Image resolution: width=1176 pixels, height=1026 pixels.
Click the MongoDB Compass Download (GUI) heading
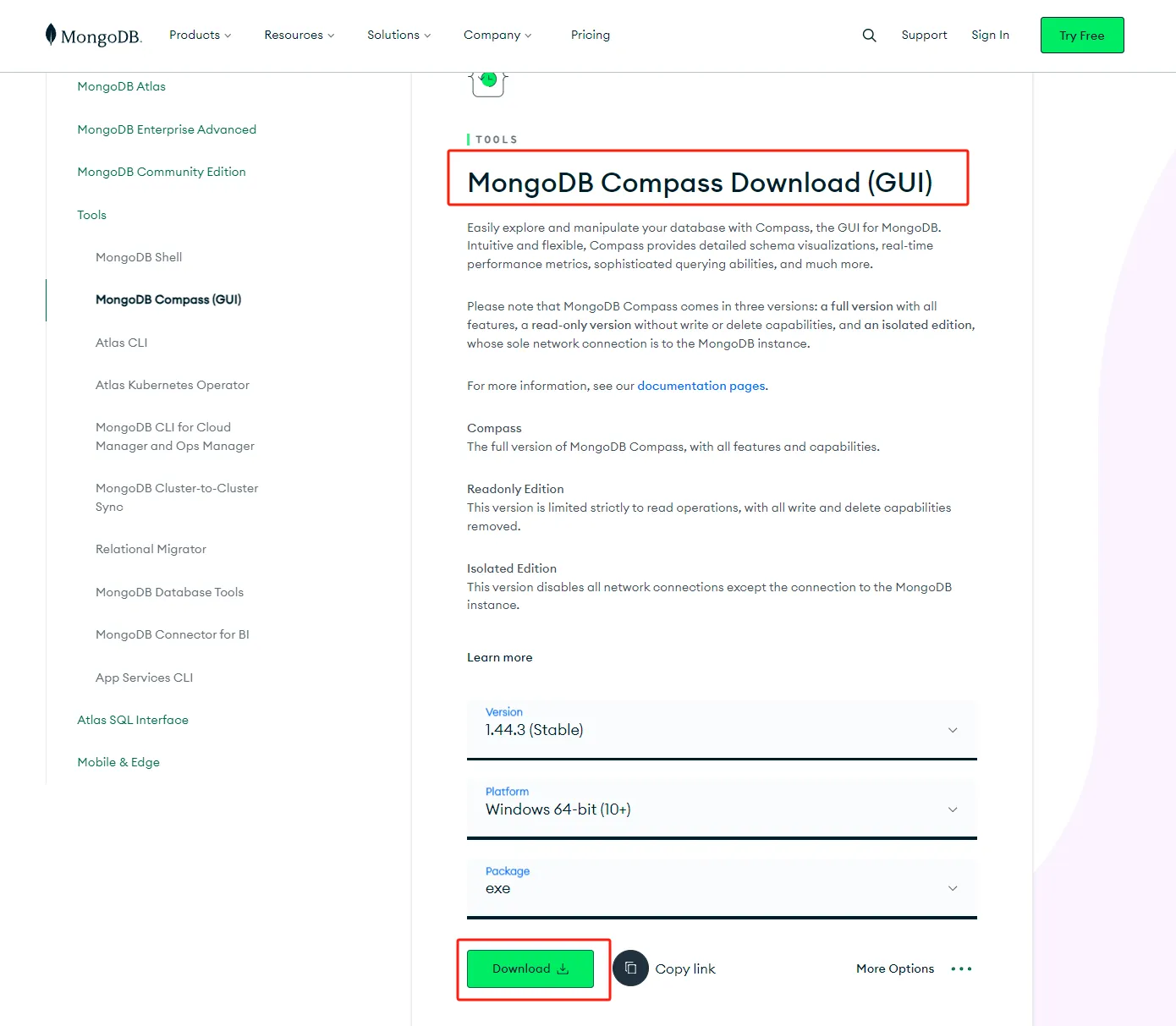[700, 182]
